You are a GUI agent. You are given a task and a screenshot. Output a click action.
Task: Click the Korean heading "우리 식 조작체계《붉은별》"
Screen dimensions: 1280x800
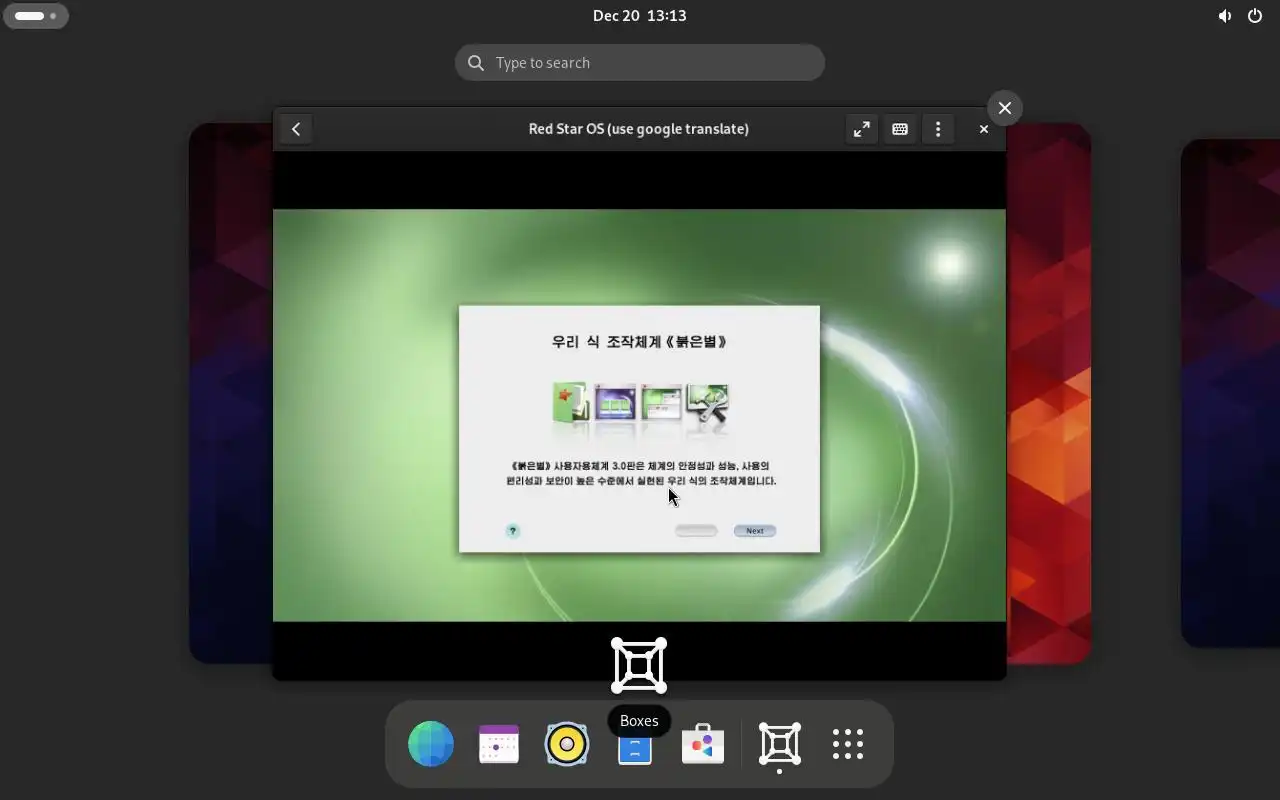click(639, 342)
